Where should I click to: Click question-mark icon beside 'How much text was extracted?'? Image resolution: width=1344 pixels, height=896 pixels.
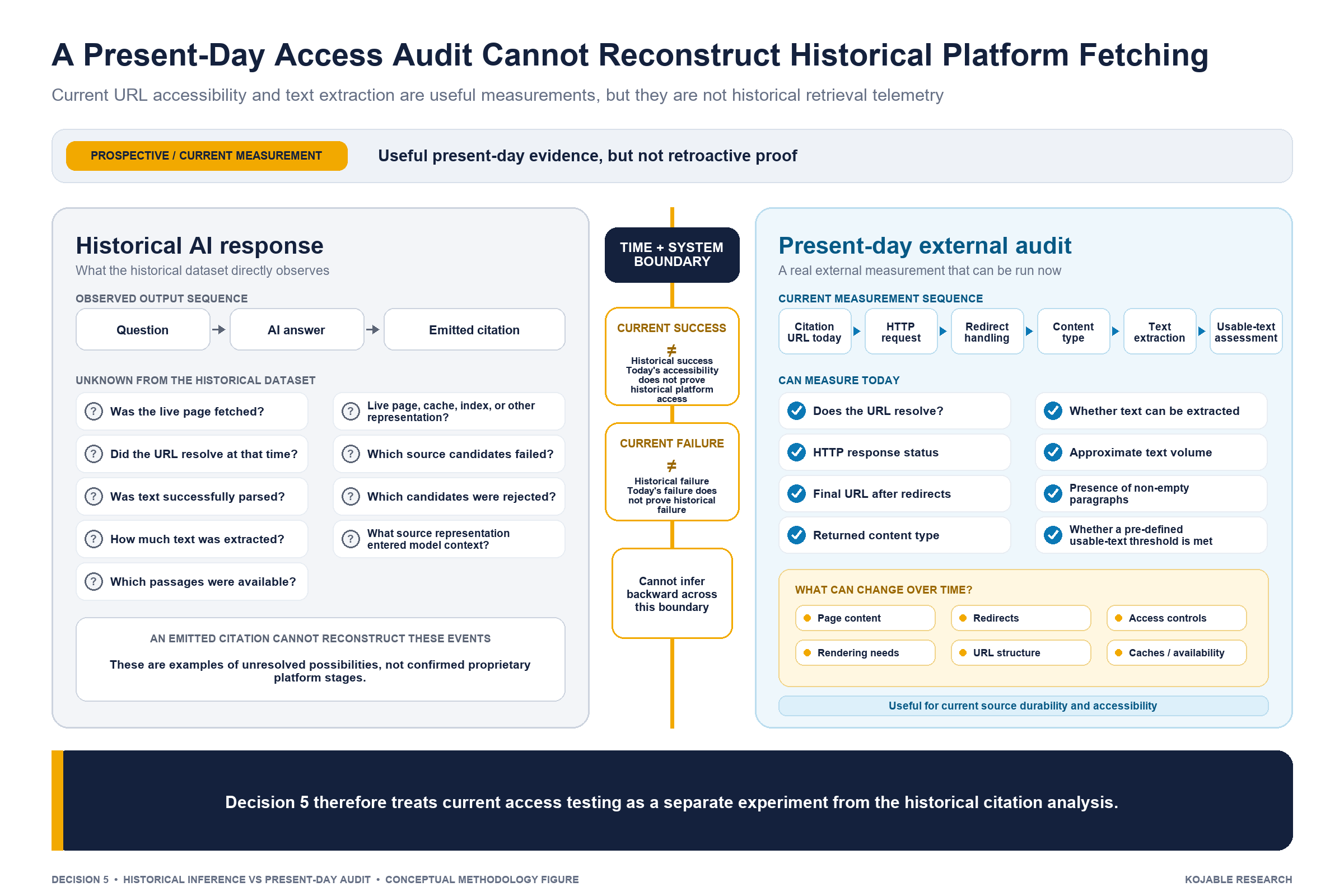(94, 539)
